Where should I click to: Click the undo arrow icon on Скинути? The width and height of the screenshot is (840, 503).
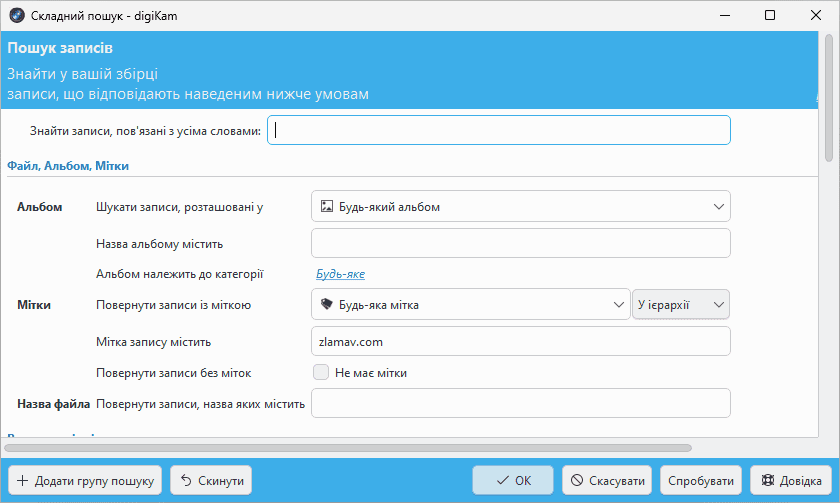[x=185, y=480]
